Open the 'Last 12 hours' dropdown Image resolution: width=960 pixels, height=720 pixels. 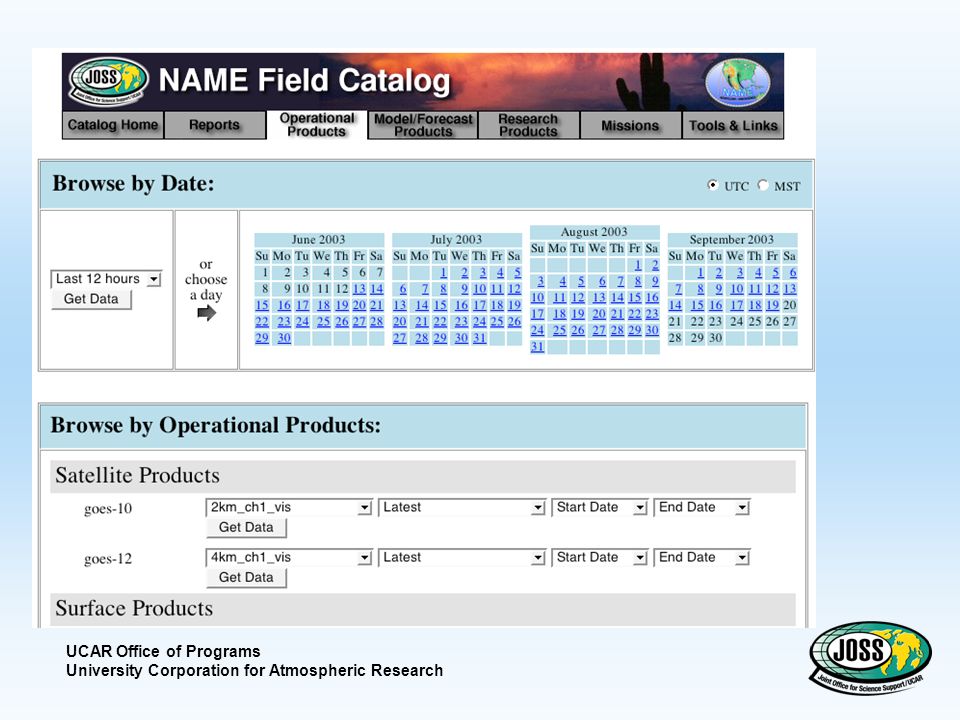point(106,279)
